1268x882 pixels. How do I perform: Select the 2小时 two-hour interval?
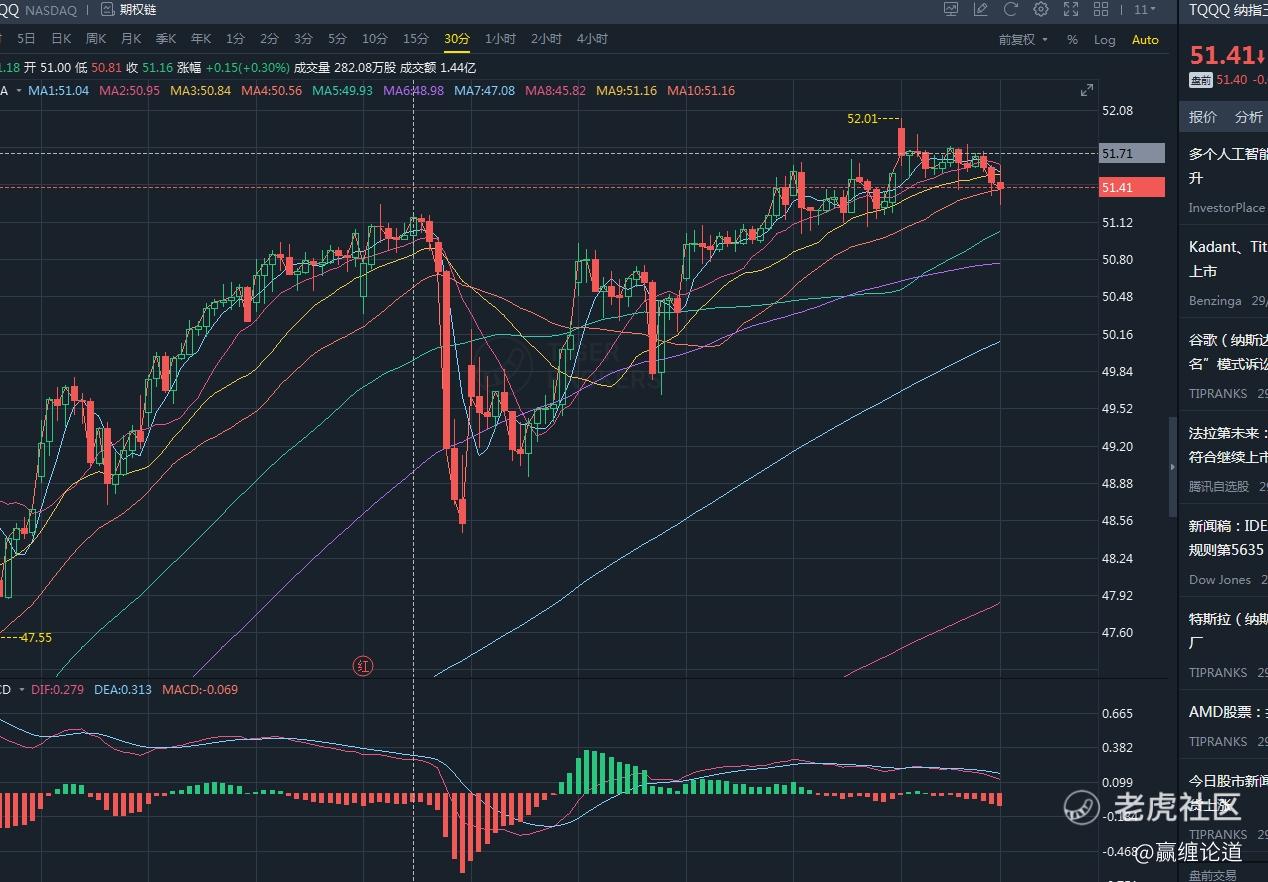pyautogui.click(x=546, y=39)
